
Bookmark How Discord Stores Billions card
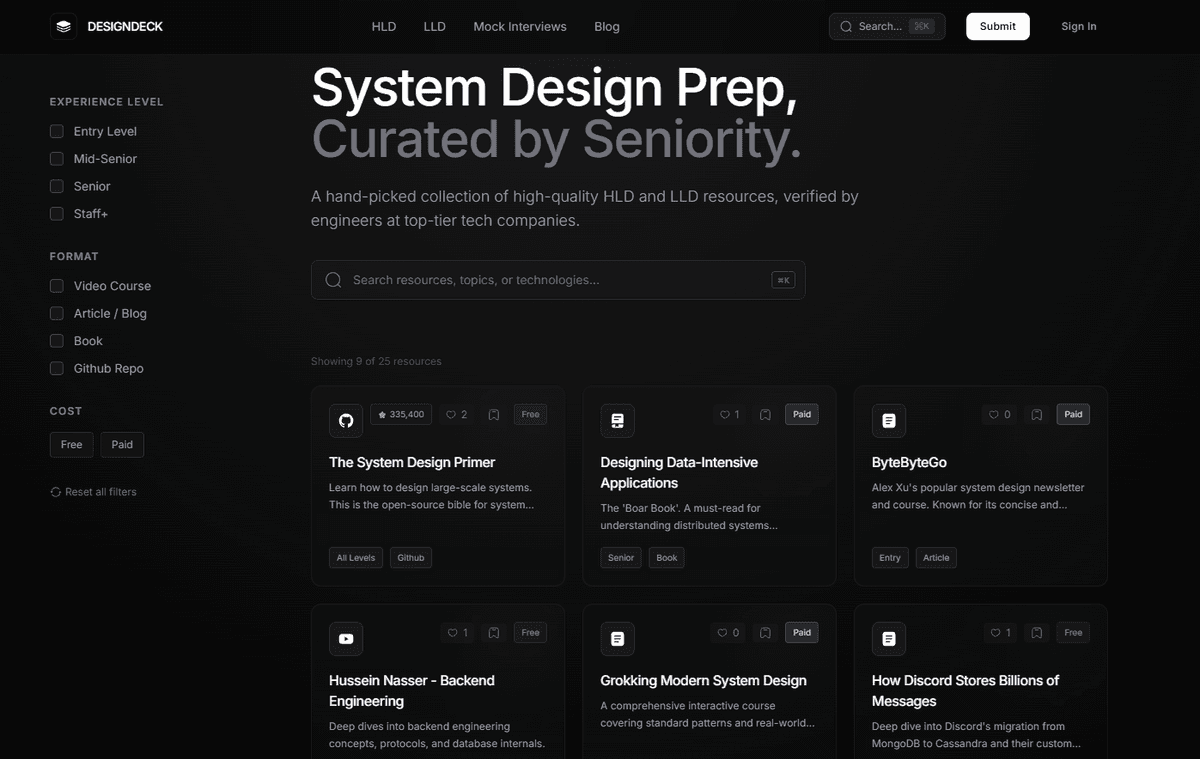pyautogui.click(x=1037, y=632)
